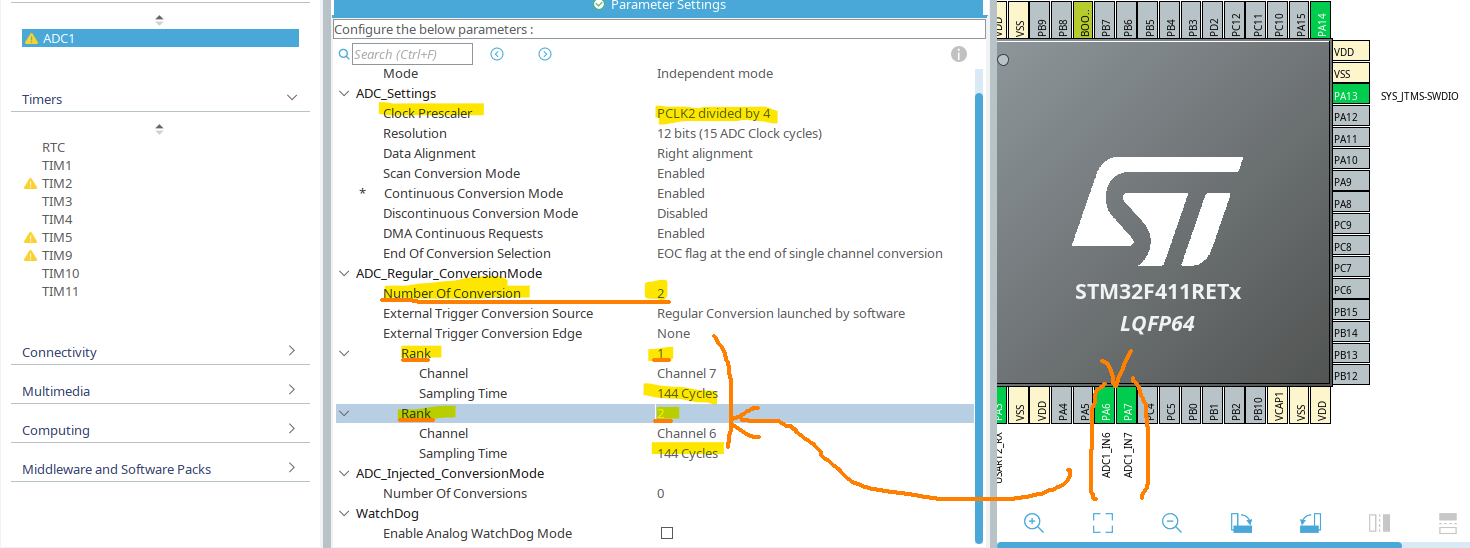Click the PA12 pin
1470x548 pixels.
pos(1350,117)
